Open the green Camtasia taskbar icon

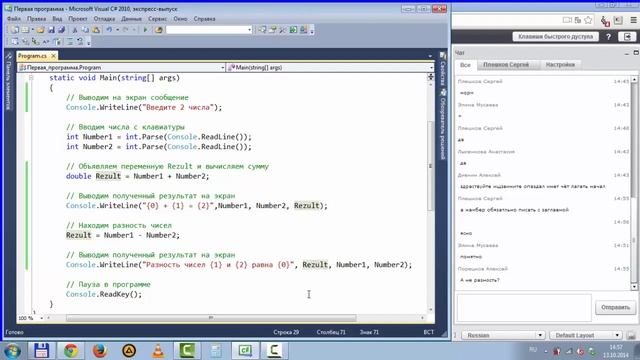187,351
